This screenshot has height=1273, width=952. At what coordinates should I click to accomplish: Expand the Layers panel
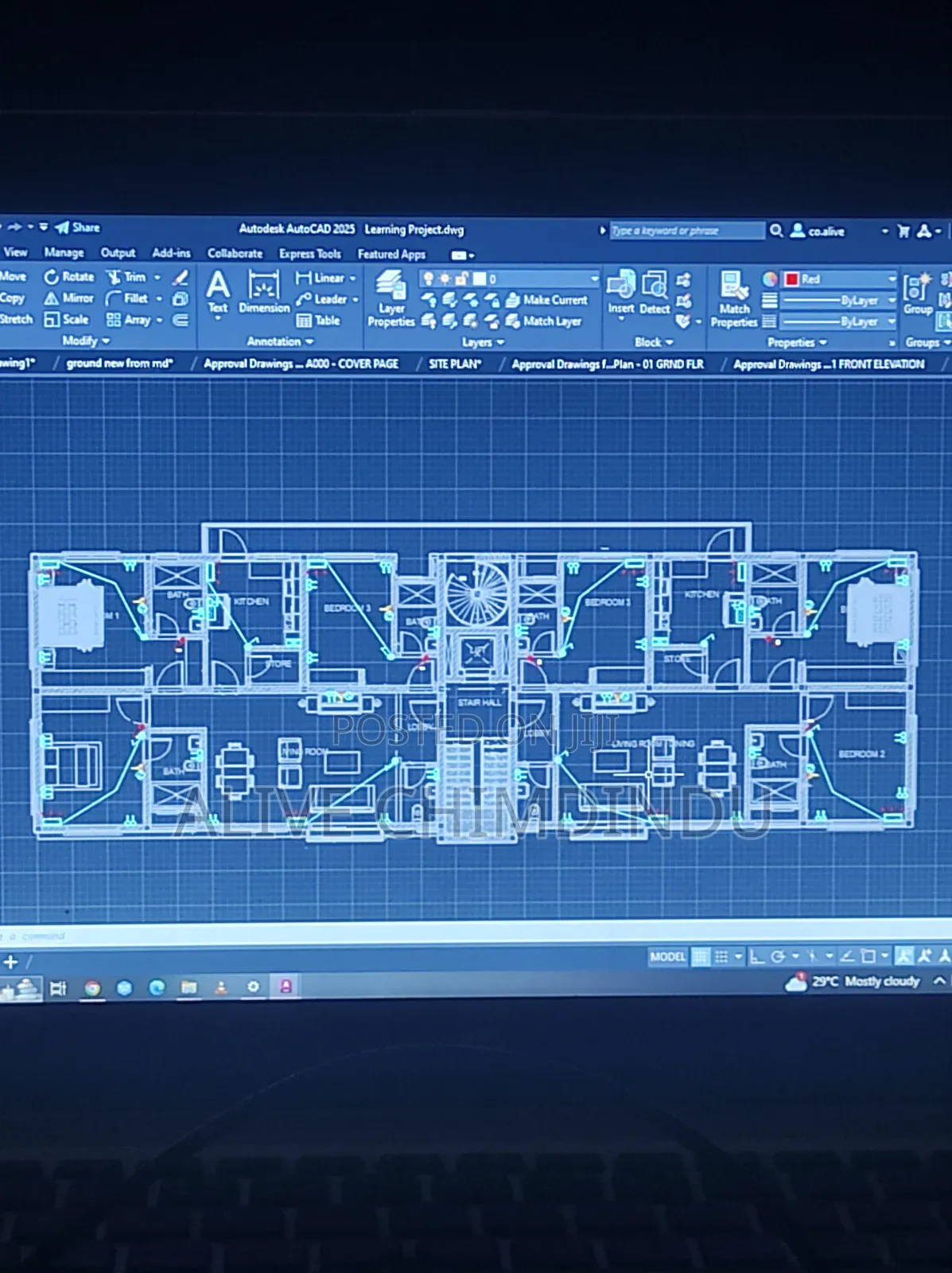tap(483, 342)
